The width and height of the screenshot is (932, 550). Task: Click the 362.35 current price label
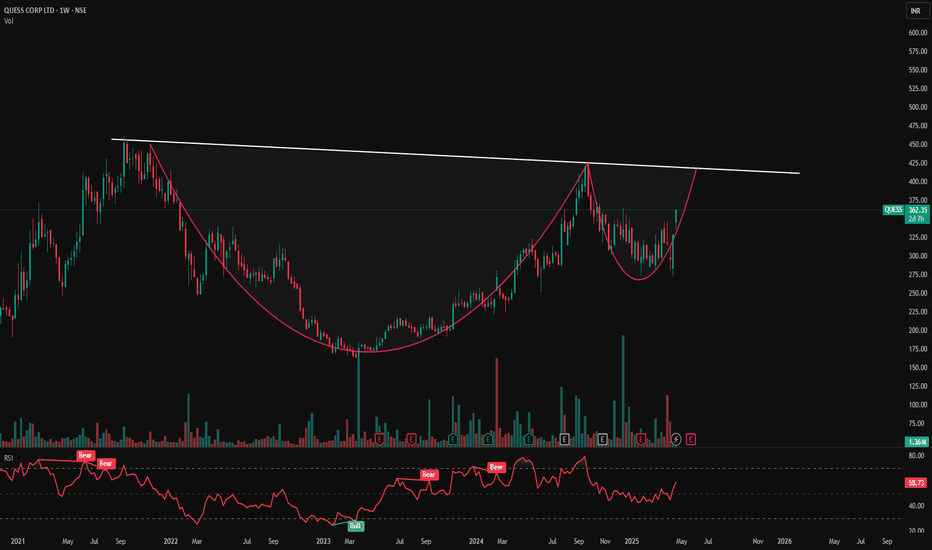[x=918, y=210]
